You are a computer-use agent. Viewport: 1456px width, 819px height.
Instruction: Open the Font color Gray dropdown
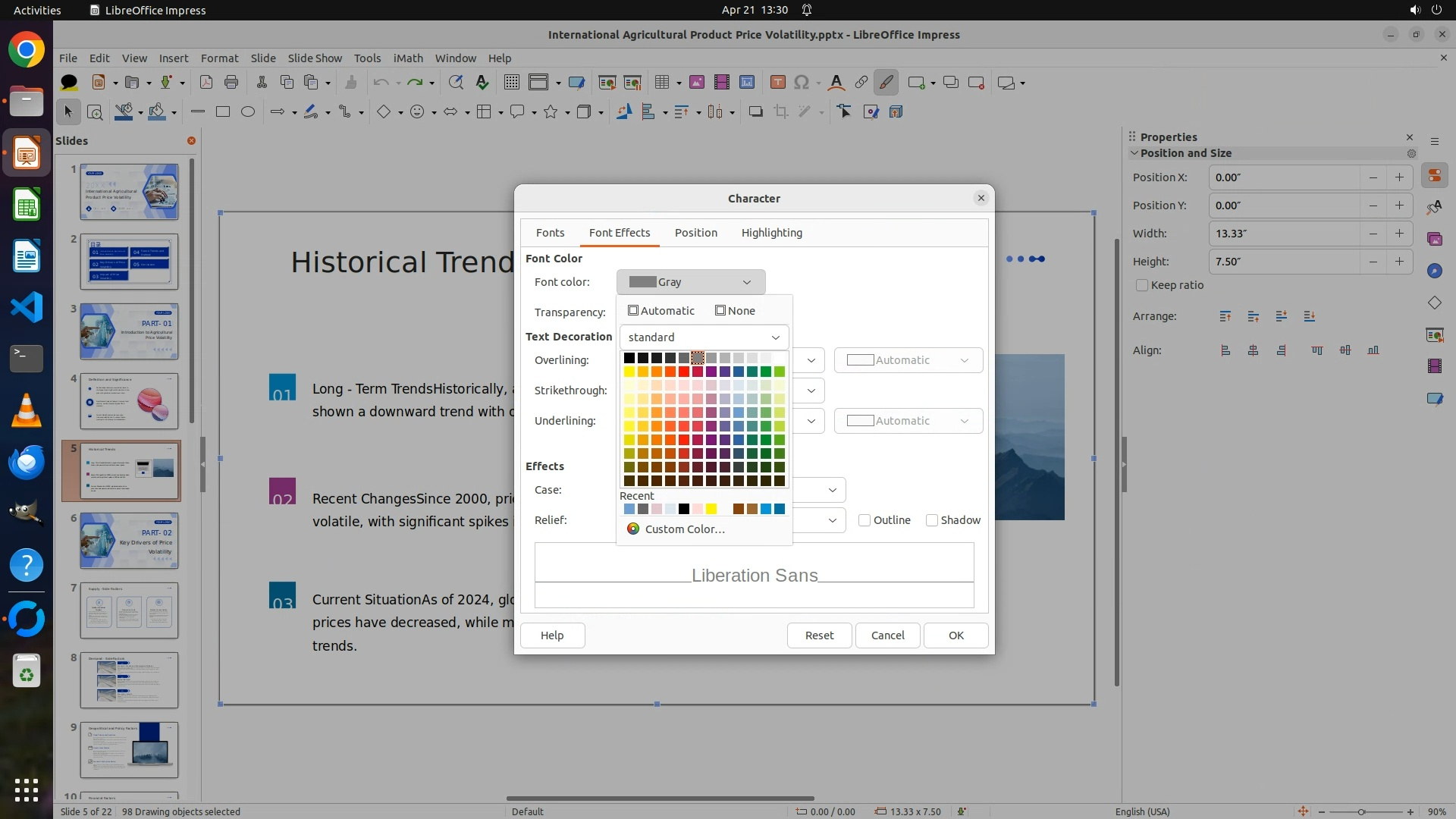[x=690, y=282]
